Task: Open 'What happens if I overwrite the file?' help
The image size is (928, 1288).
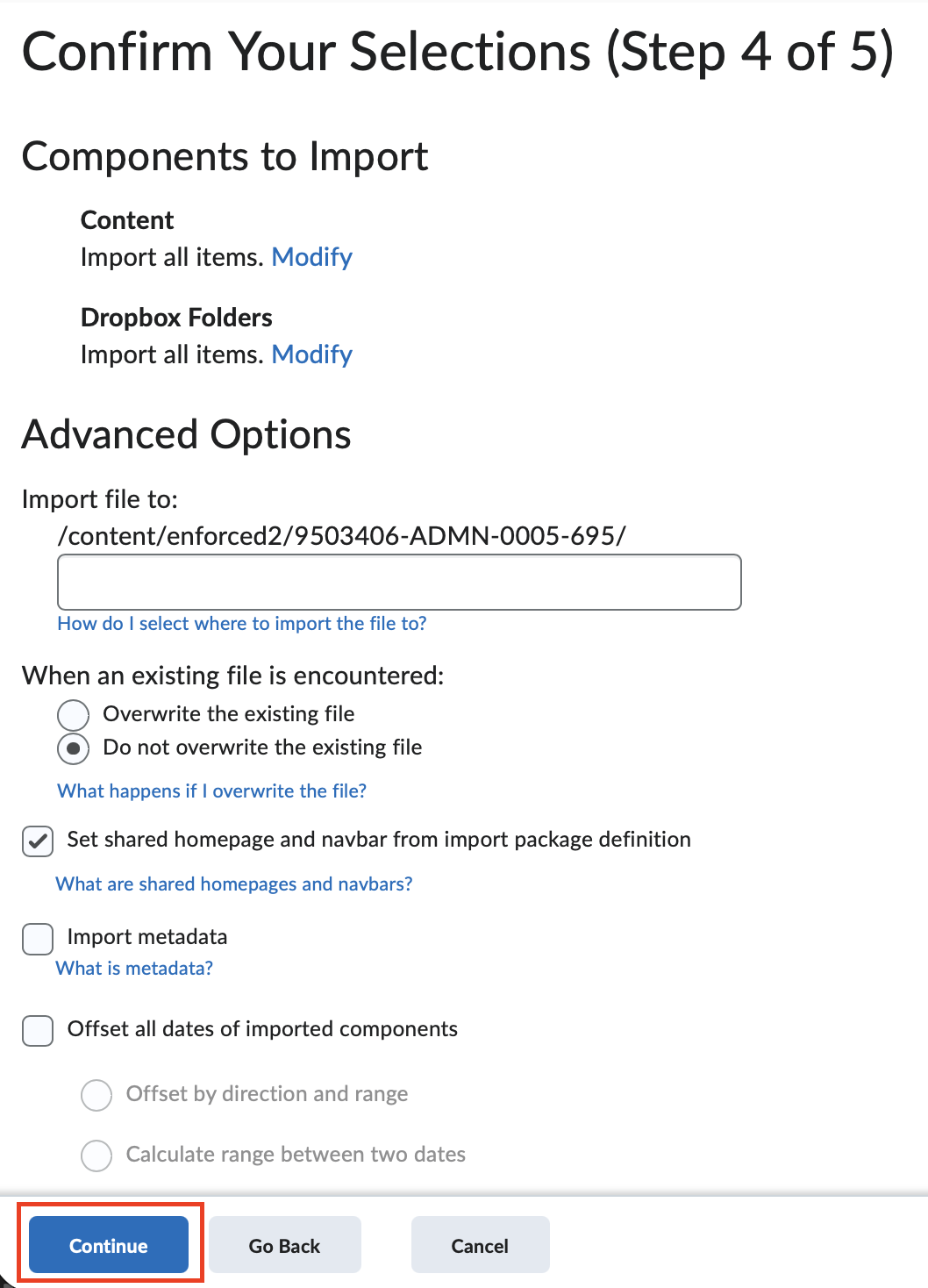Action: (x=211, y=791)
